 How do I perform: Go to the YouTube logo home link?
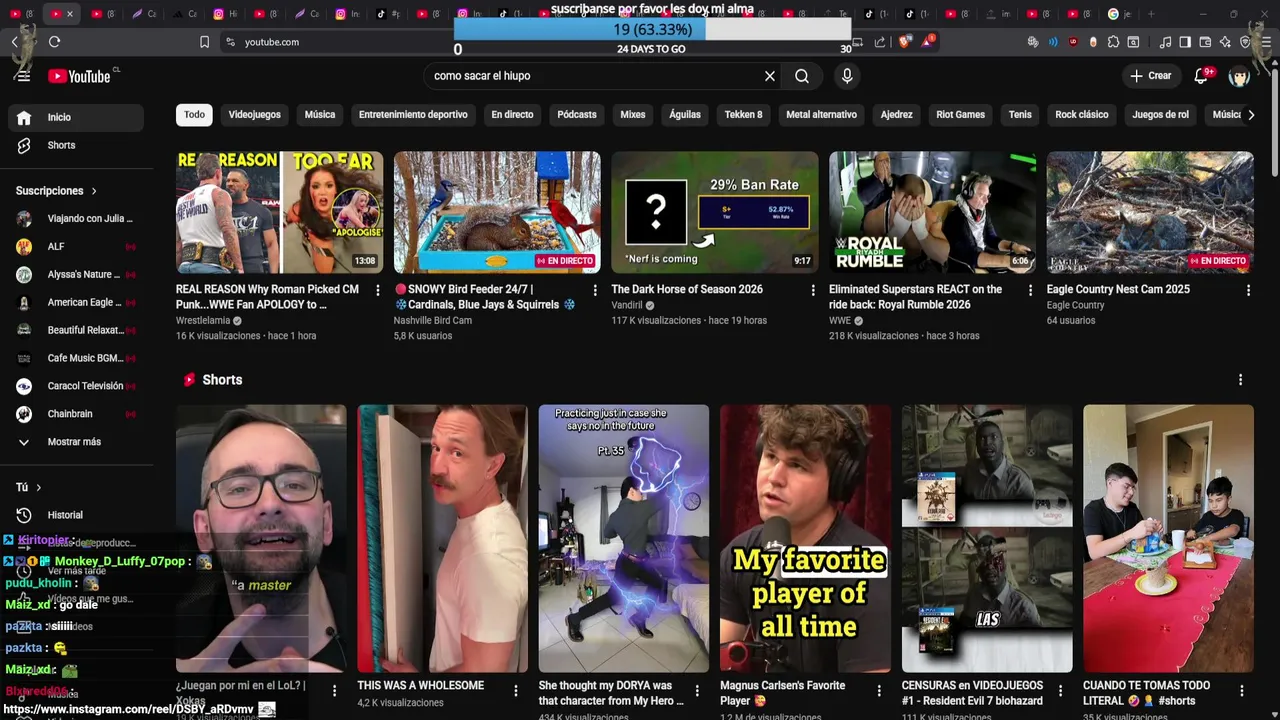coord(80,76)
